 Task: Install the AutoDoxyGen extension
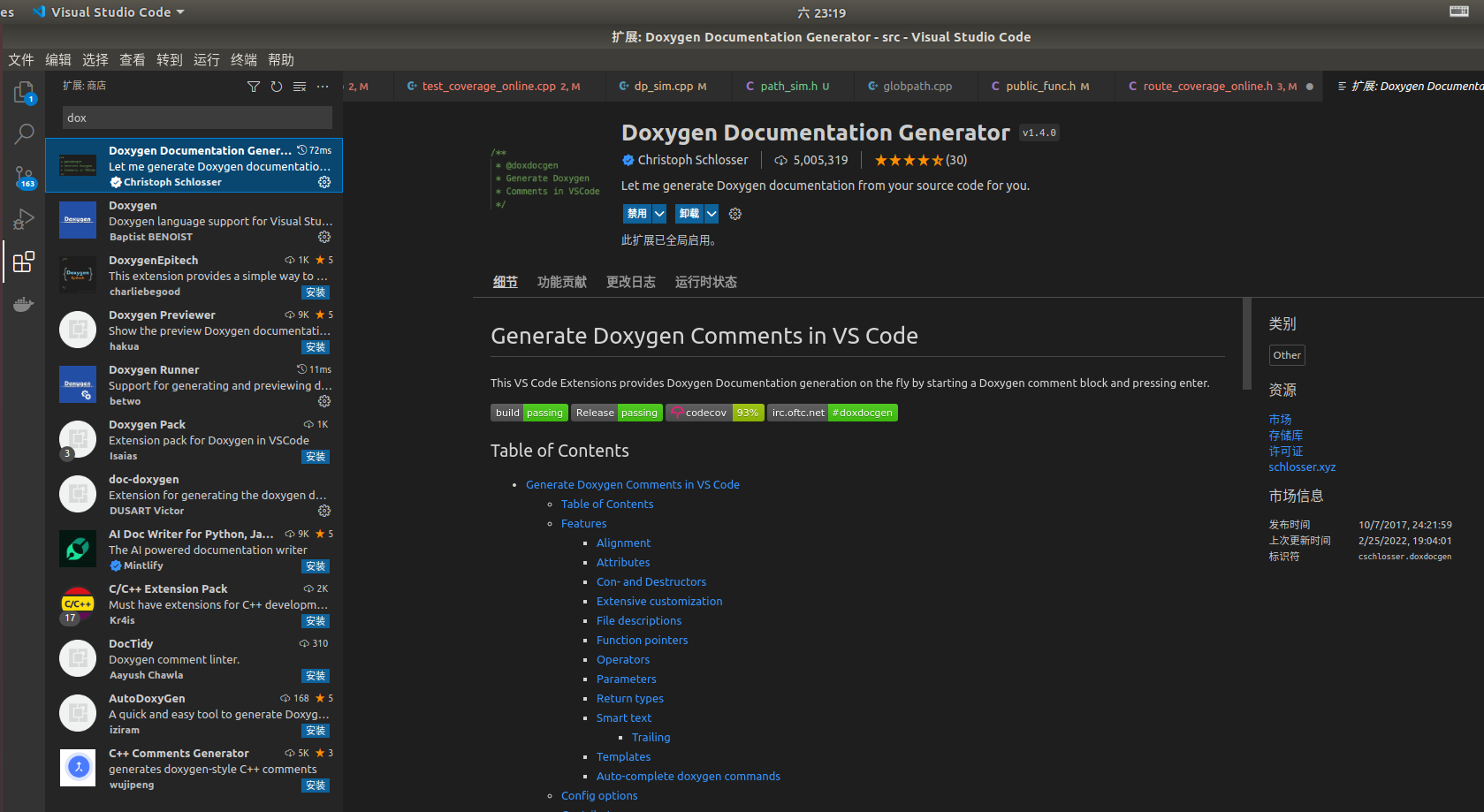coord(316,731)
